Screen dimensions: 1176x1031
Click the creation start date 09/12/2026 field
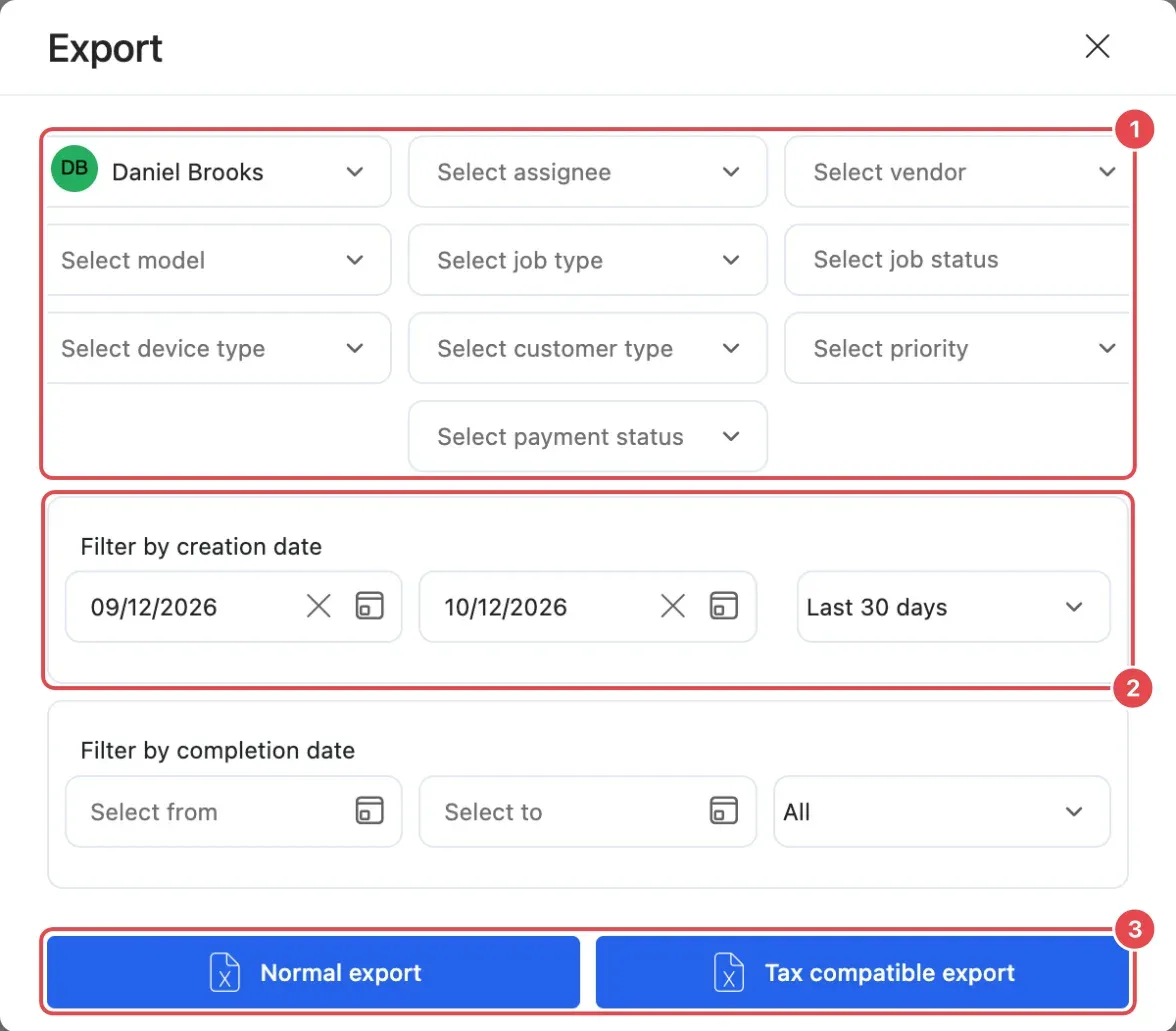click(233, 607)
